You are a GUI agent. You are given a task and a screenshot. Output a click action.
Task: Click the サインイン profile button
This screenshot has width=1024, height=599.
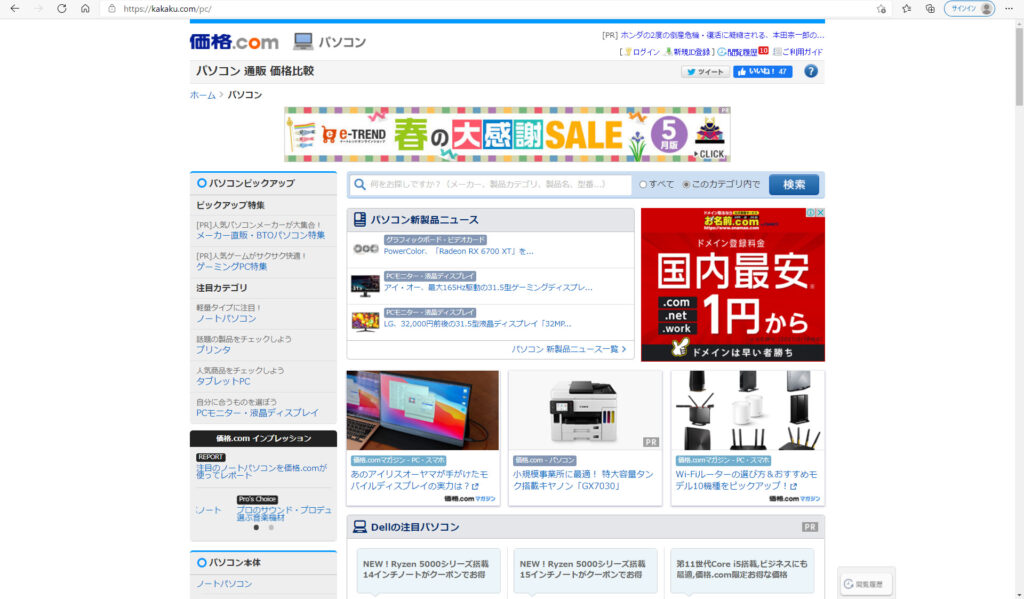click(970, 8)
